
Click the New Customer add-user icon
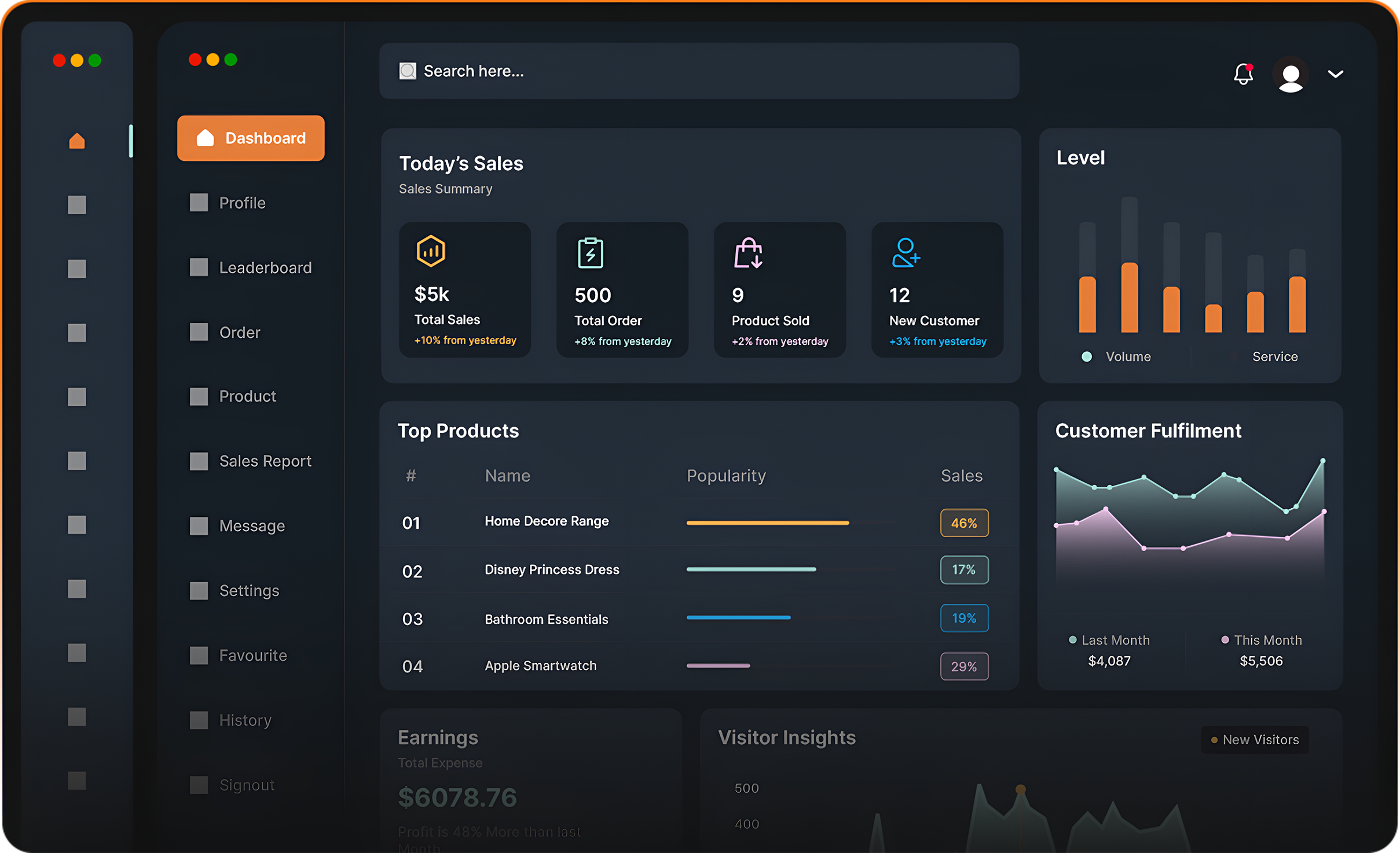click(x=906, y=253)
